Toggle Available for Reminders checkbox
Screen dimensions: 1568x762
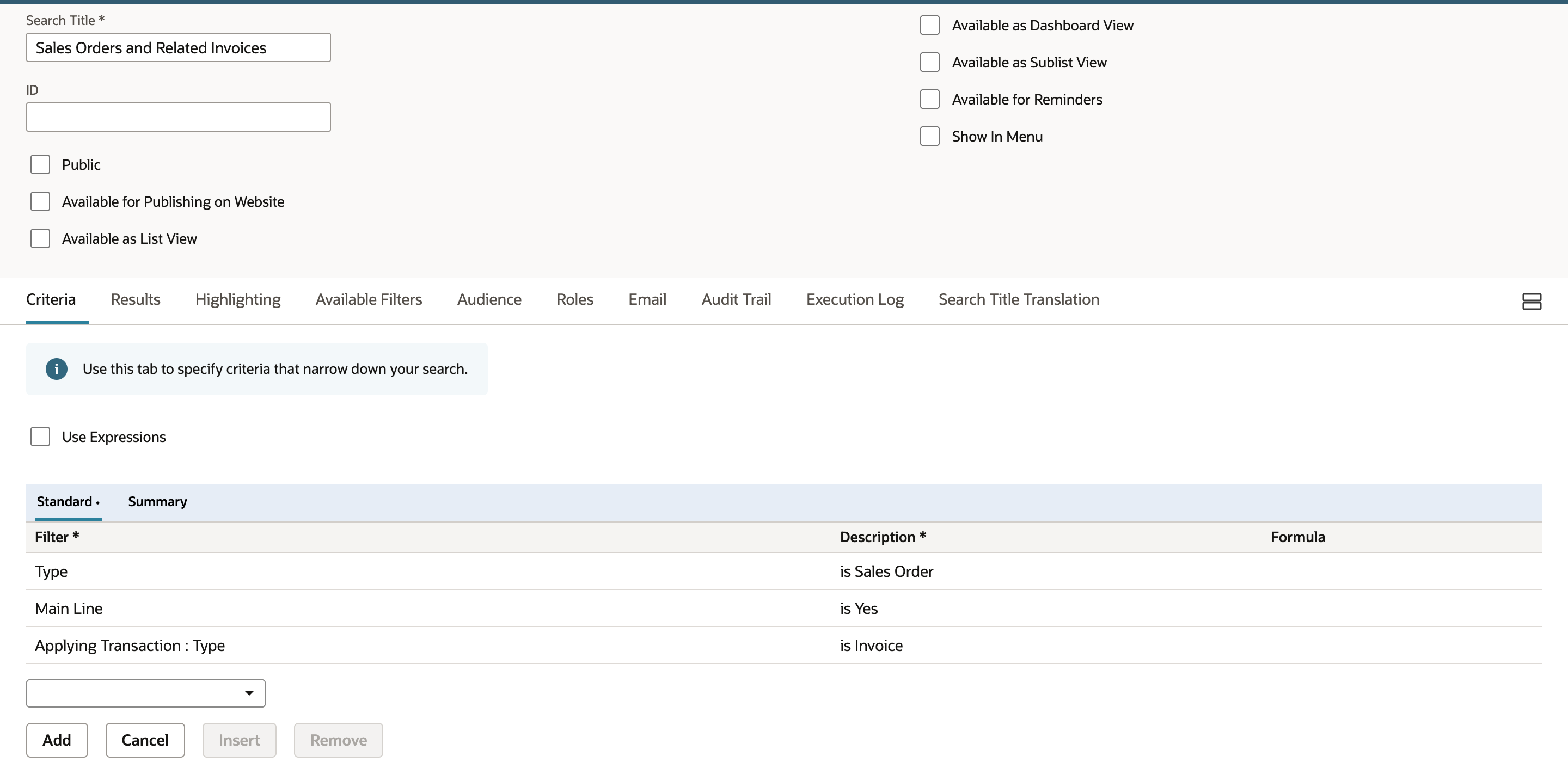point(929,99)
